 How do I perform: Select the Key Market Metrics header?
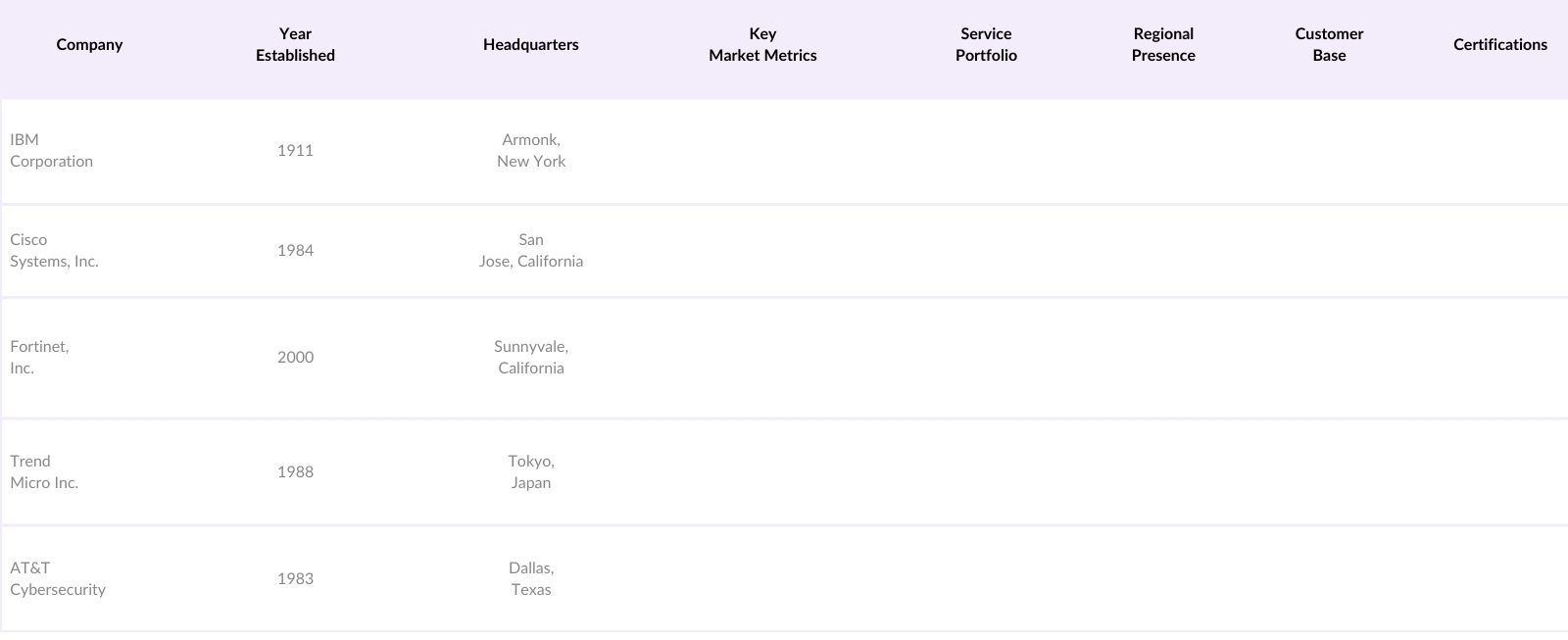point(762,45)
